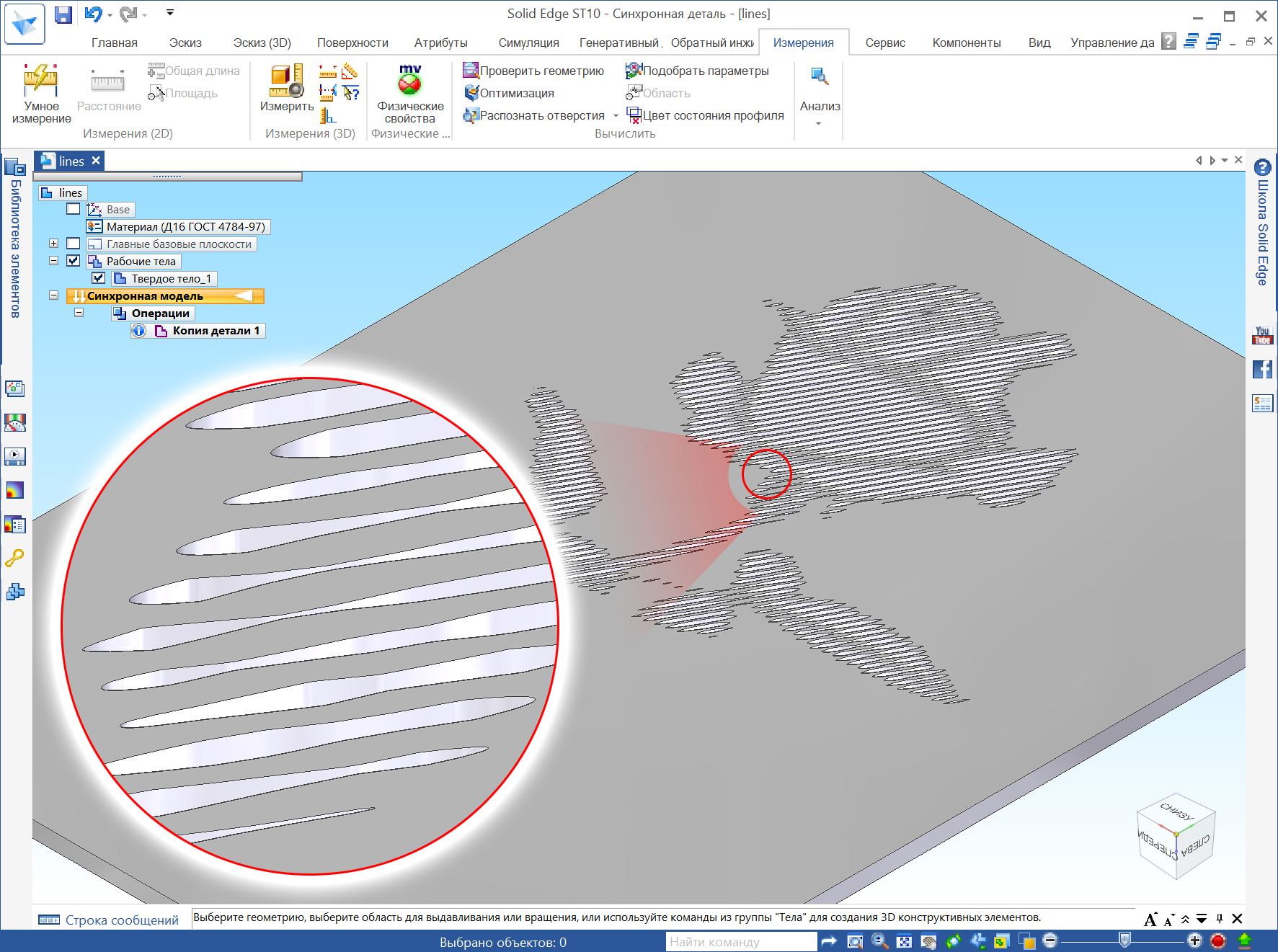Screen dimensions: 1278x952
Task: Select the Smart measure tool
Action: pyautogui.click(x=41, y=90)
